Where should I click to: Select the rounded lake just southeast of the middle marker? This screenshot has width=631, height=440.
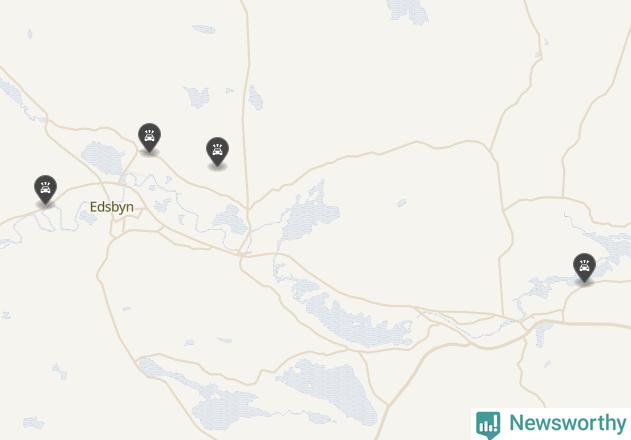tap(231, 219)
